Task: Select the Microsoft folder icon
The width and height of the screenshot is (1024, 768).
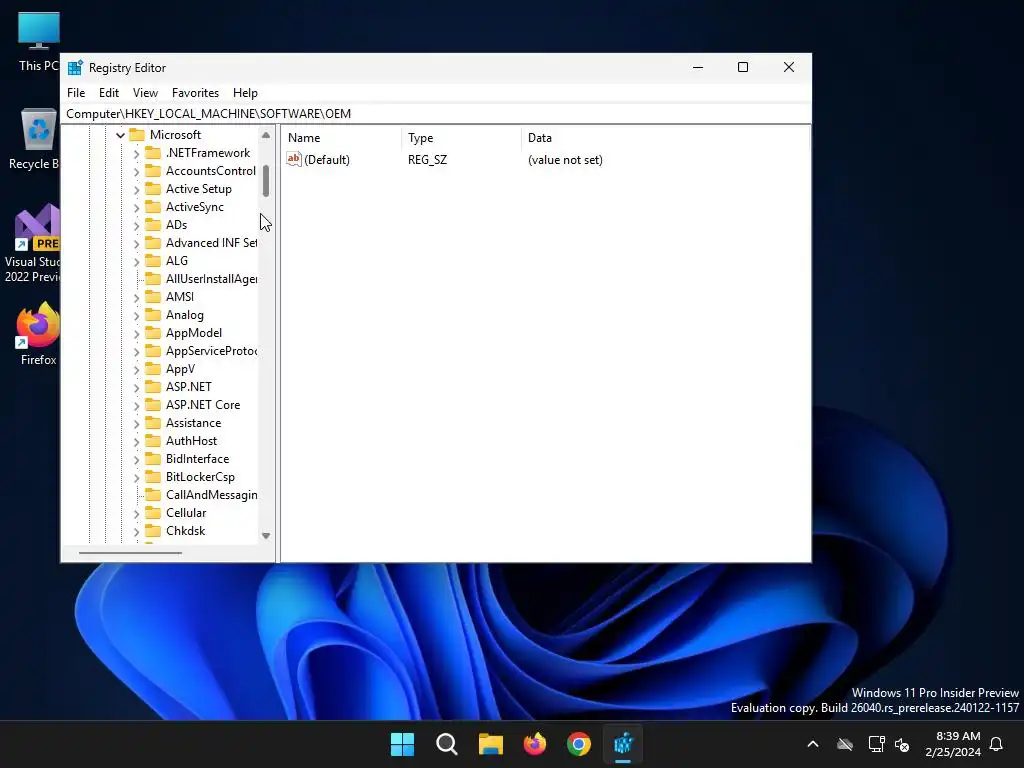Action: click(136, 135)
